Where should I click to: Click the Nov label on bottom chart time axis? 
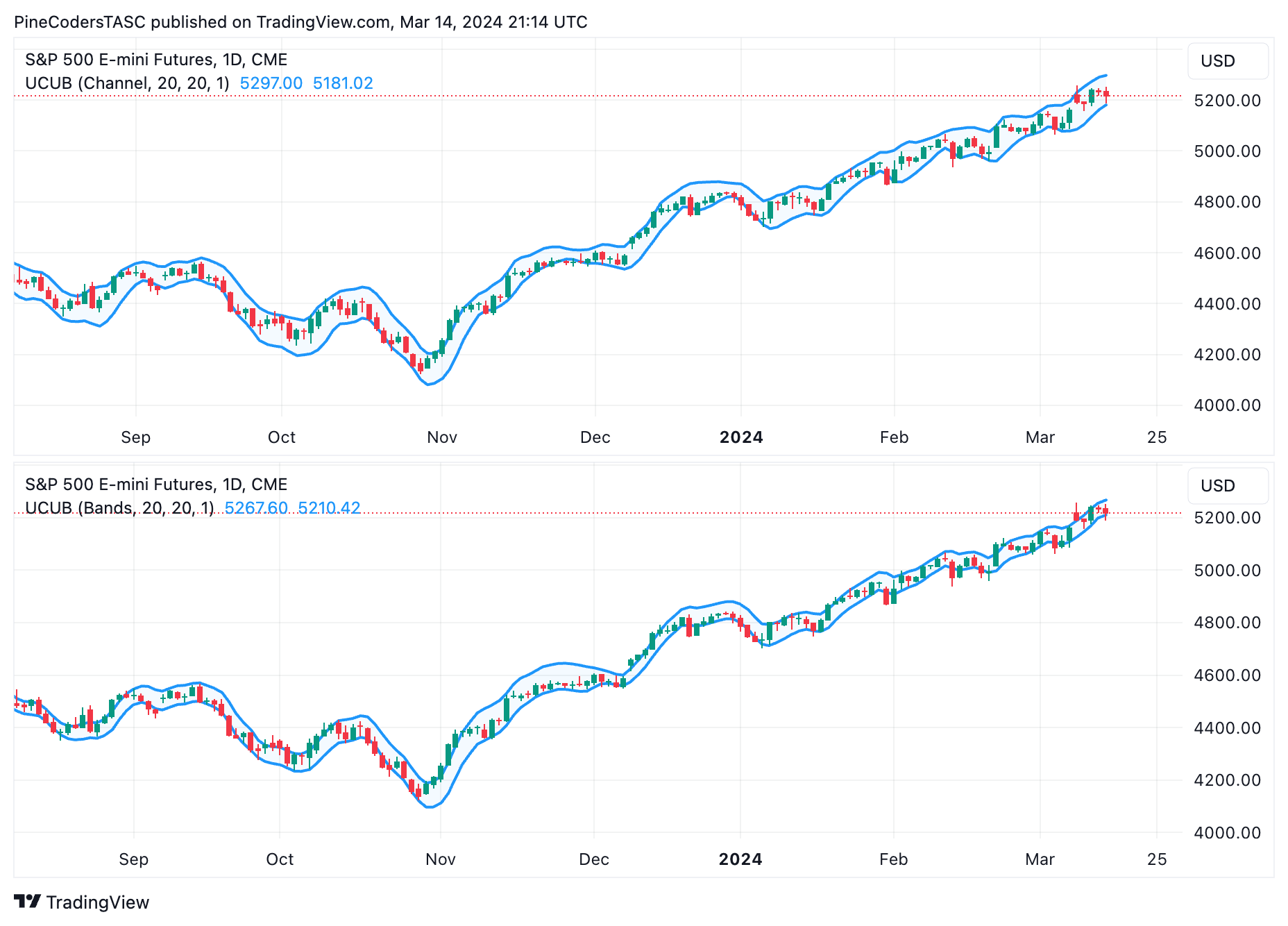(441, 860)
